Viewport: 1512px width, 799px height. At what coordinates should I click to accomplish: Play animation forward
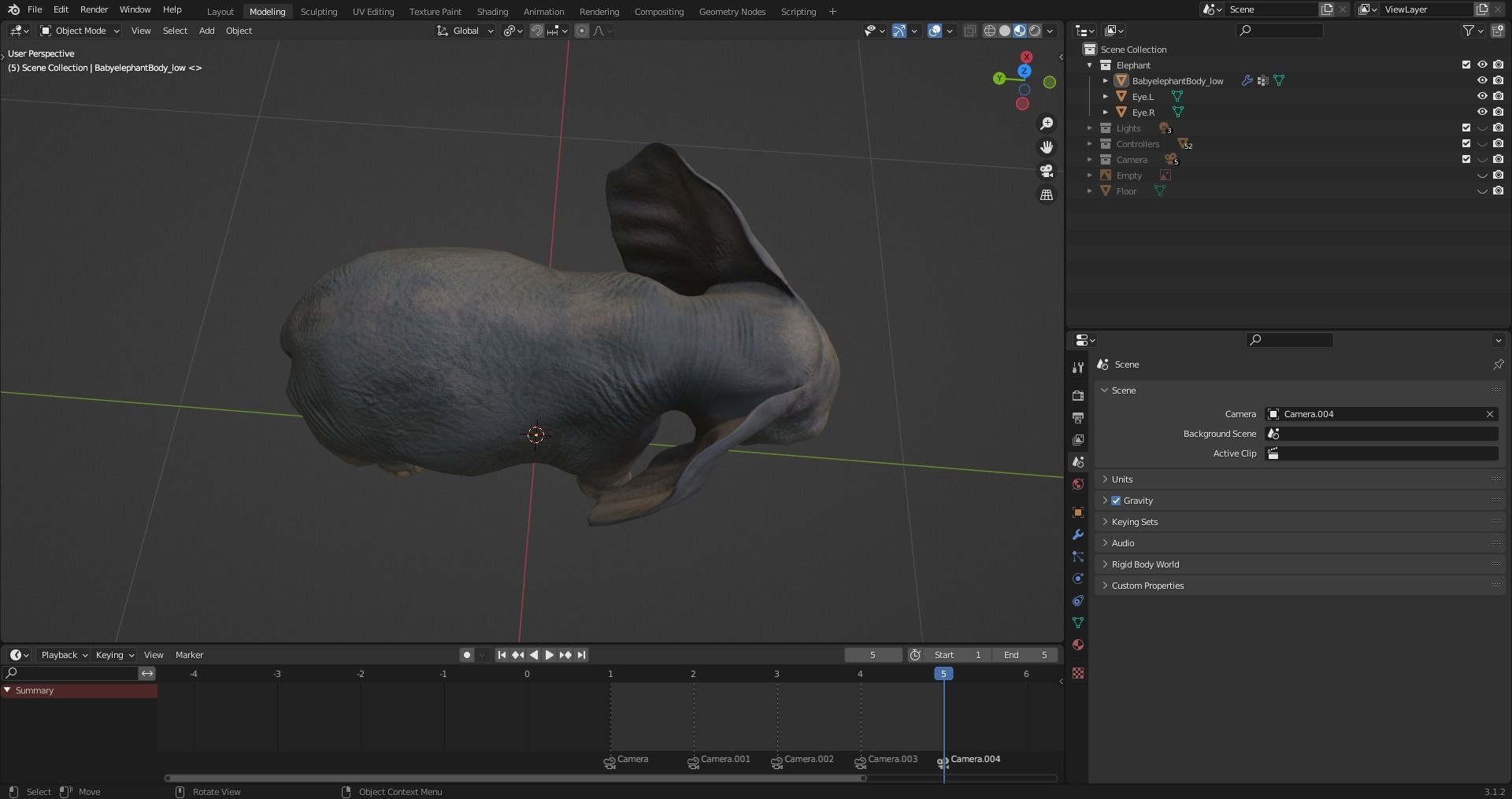pos(550,655)
